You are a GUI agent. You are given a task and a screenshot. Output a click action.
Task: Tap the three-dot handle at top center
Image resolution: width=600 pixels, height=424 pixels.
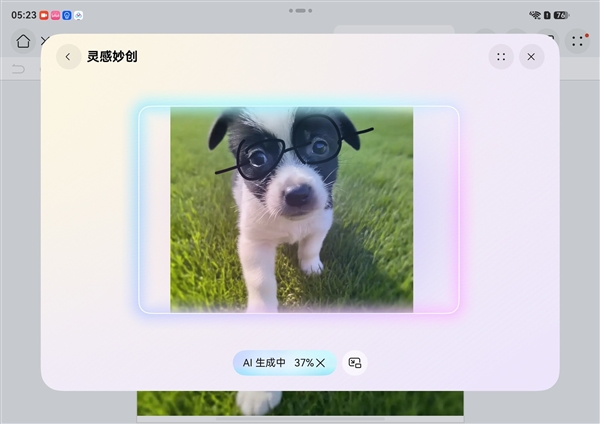click(x=299, y=10)
